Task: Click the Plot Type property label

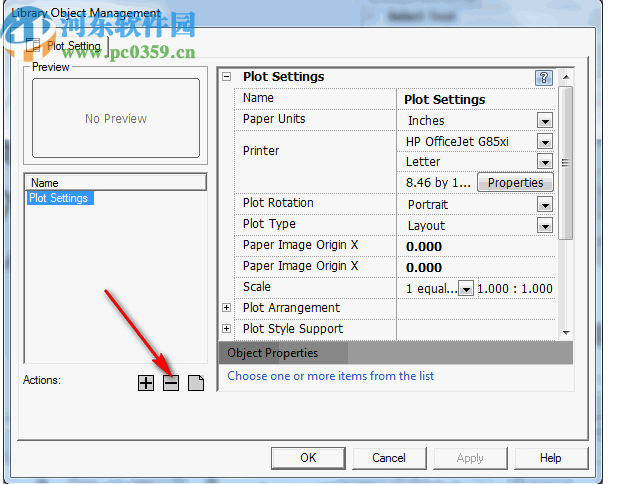Action: pos(269,224)
